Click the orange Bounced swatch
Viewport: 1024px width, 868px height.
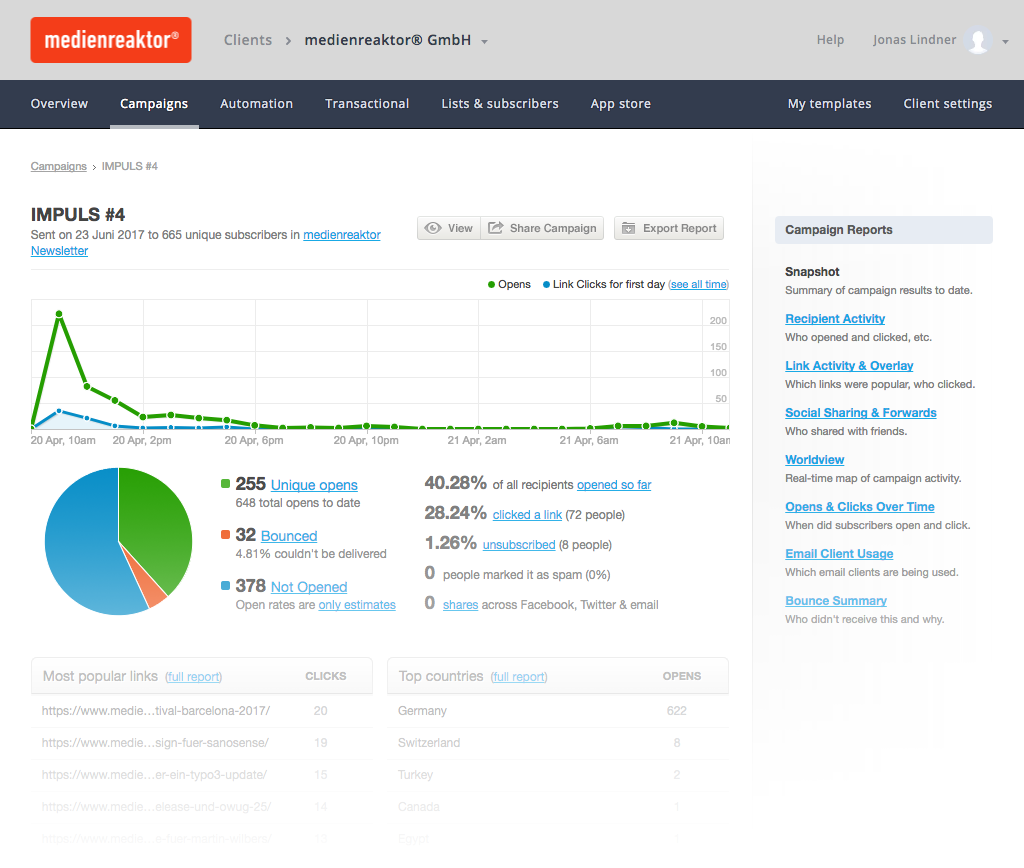(225, 534)
